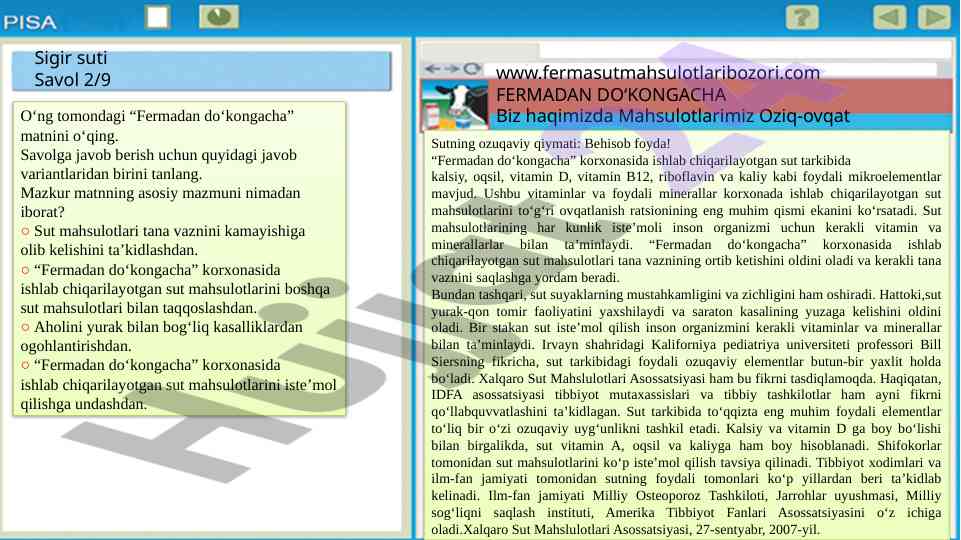Open the Mahsulotlarimiz tab
This screenshot has width=961, height=540.
point(686,116)
